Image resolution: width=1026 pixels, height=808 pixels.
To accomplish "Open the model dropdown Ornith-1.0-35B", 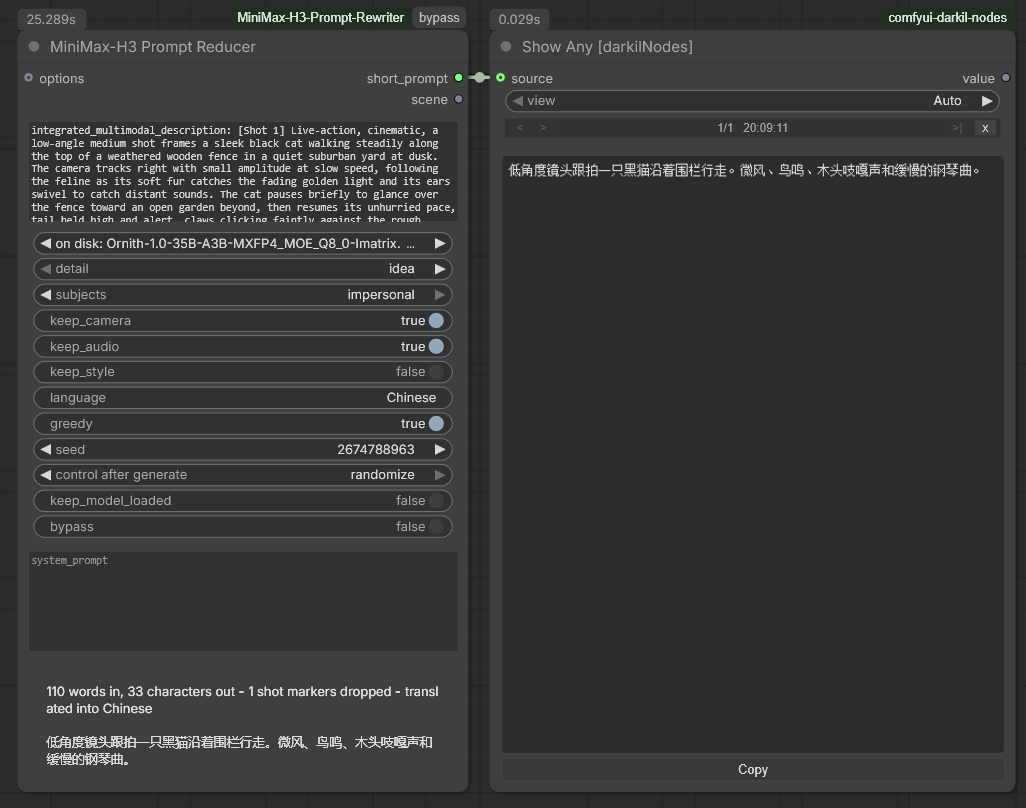I will click(243, 243).
